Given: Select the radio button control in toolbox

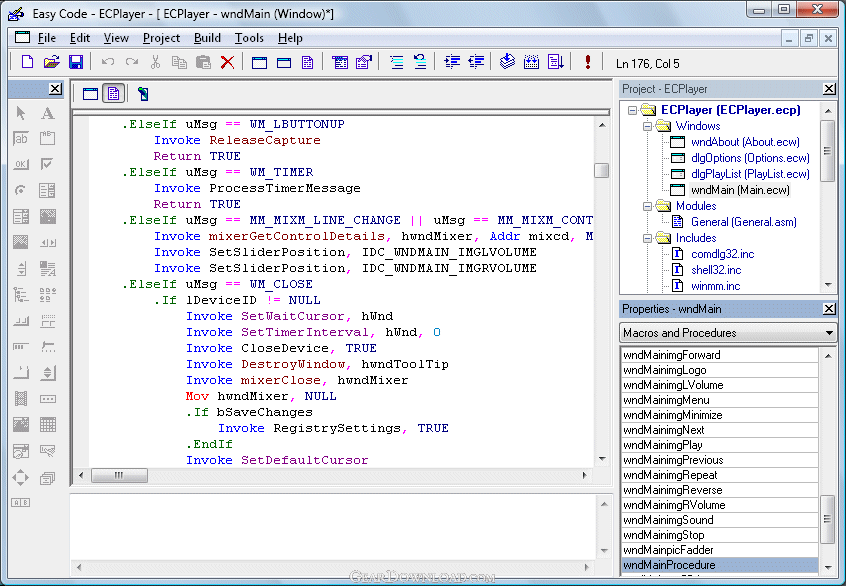Looking at the screenshot, I should click(x=21, y=191).
